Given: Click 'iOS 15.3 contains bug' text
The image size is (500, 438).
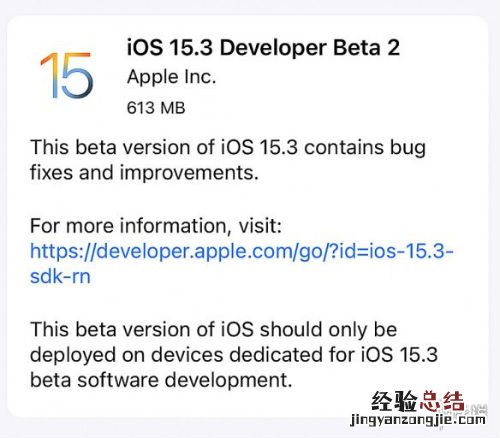Looking at the screenshot, I should (324, 148).
